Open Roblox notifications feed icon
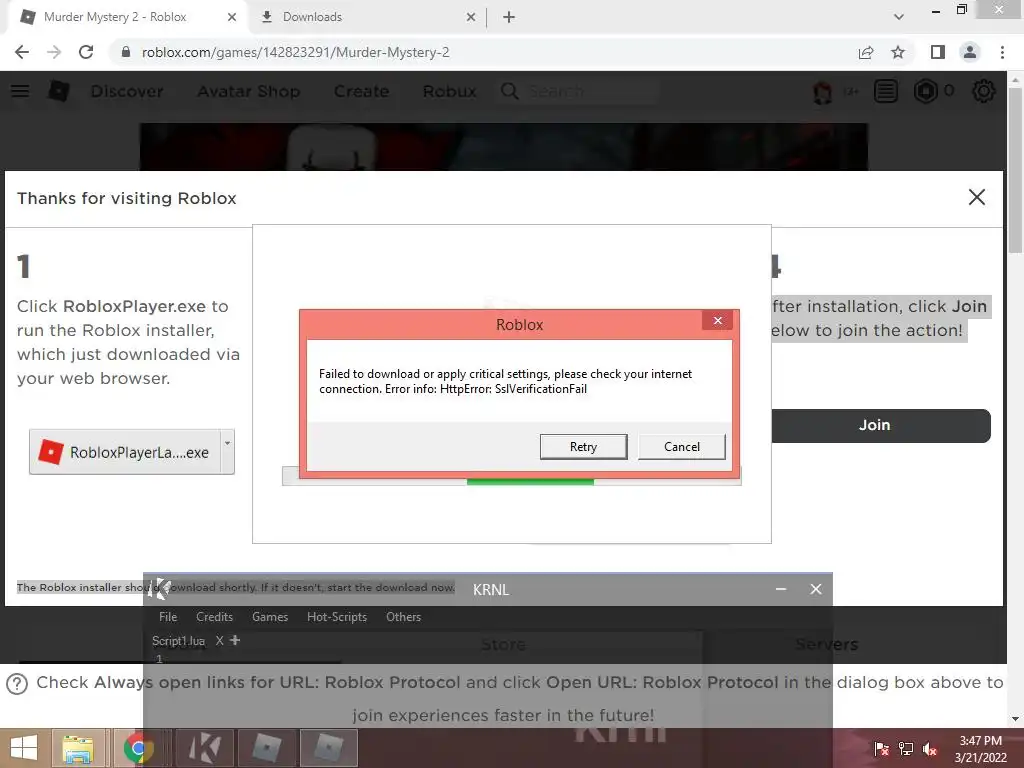Viewport: 1024px width, 768px height. (x=886, y=91)
